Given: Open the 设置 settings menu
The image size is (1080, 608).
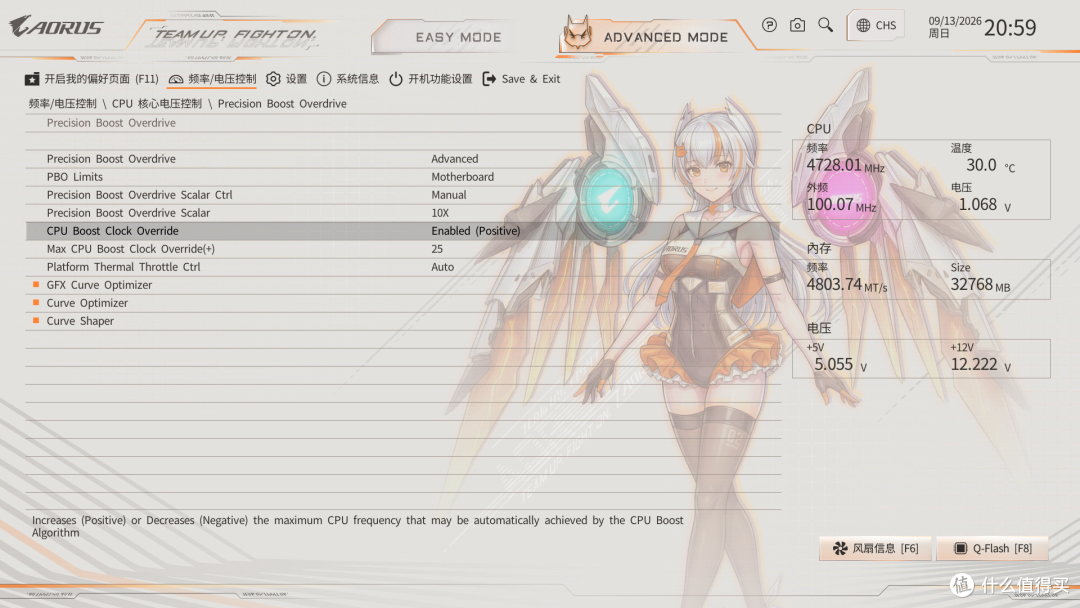Looking at the screenshot, I should [287, 79].
